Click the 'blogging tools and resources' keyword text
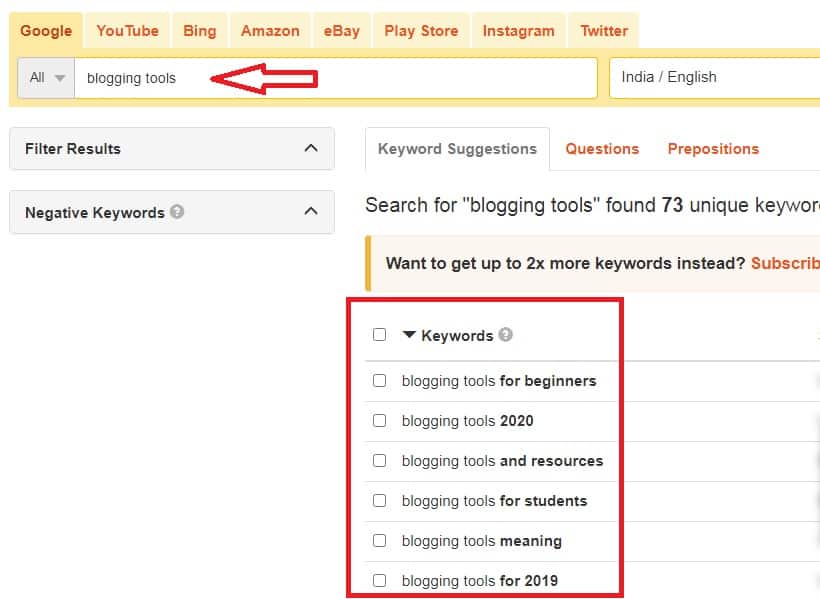This screenshot has height=599, width=820. [503, 461]
